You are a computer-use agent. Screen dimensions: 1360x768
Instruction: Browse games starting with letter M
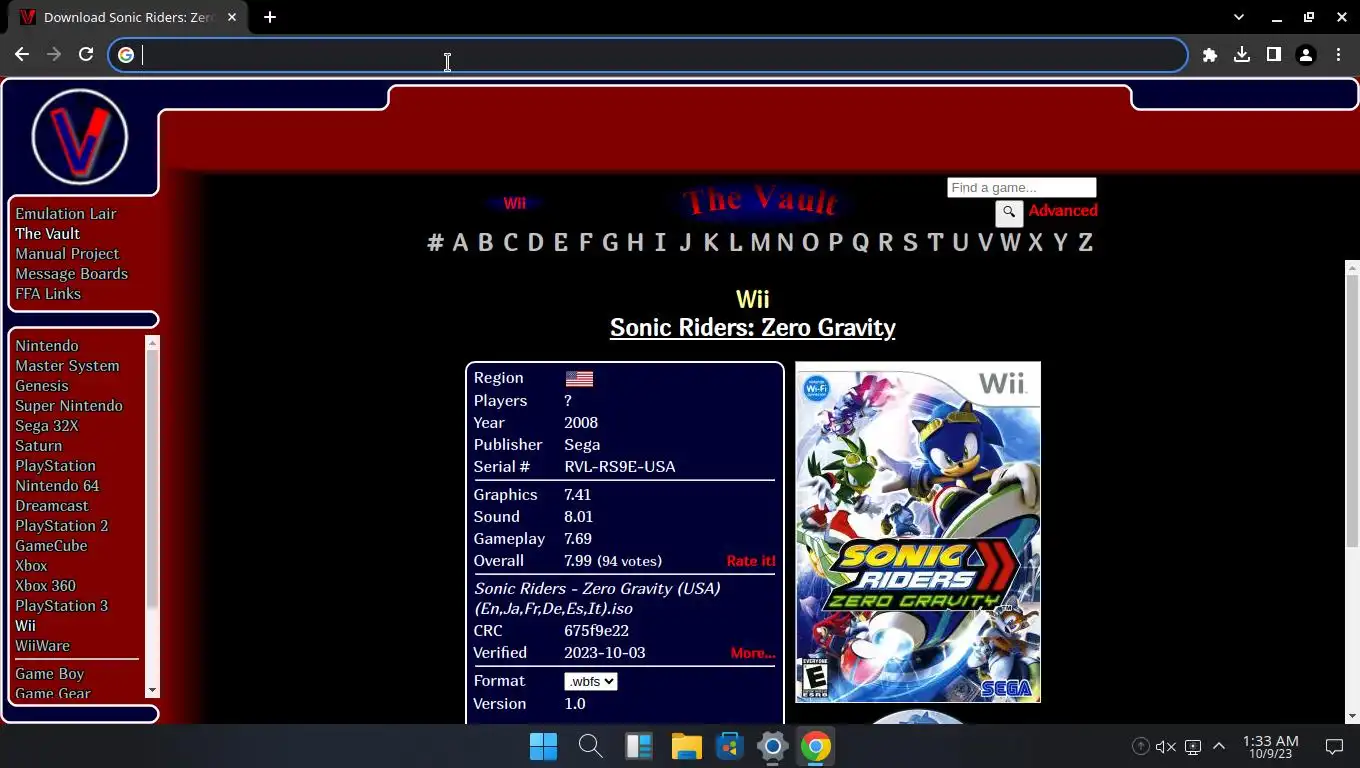click(760, 242)
